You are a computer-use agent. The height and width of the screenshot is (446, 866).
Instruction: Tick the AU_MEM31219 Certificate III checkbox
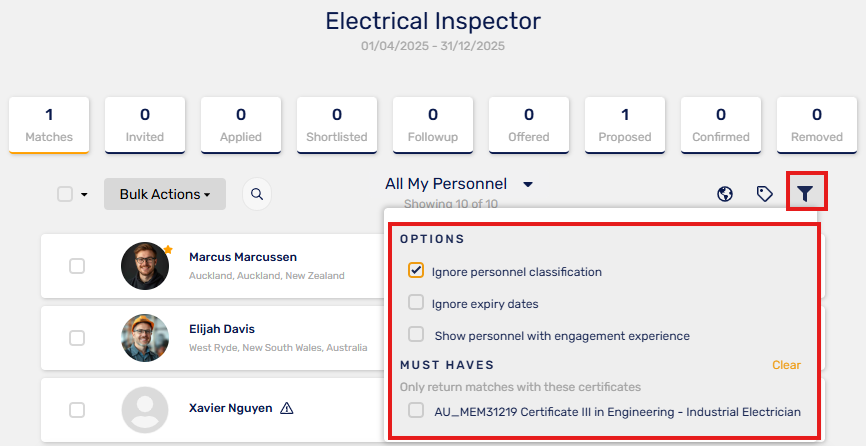(416, 410)
